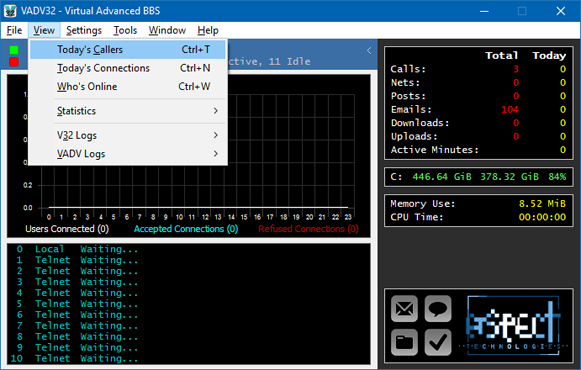Viewport: 581px width, 370px height.
Task: Click the Aspect Technologies logo
Action: tap(514, 325)
